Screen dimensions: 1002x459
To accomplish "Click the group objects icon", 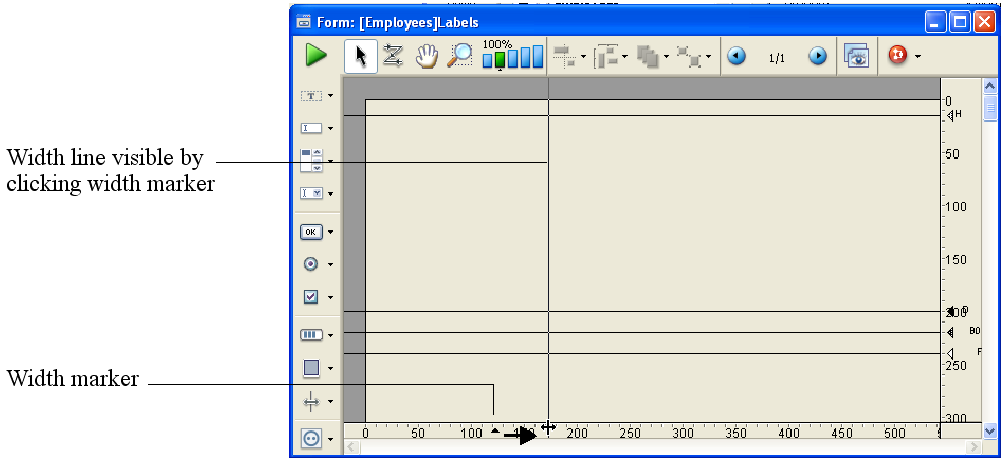I will (690, 57).
